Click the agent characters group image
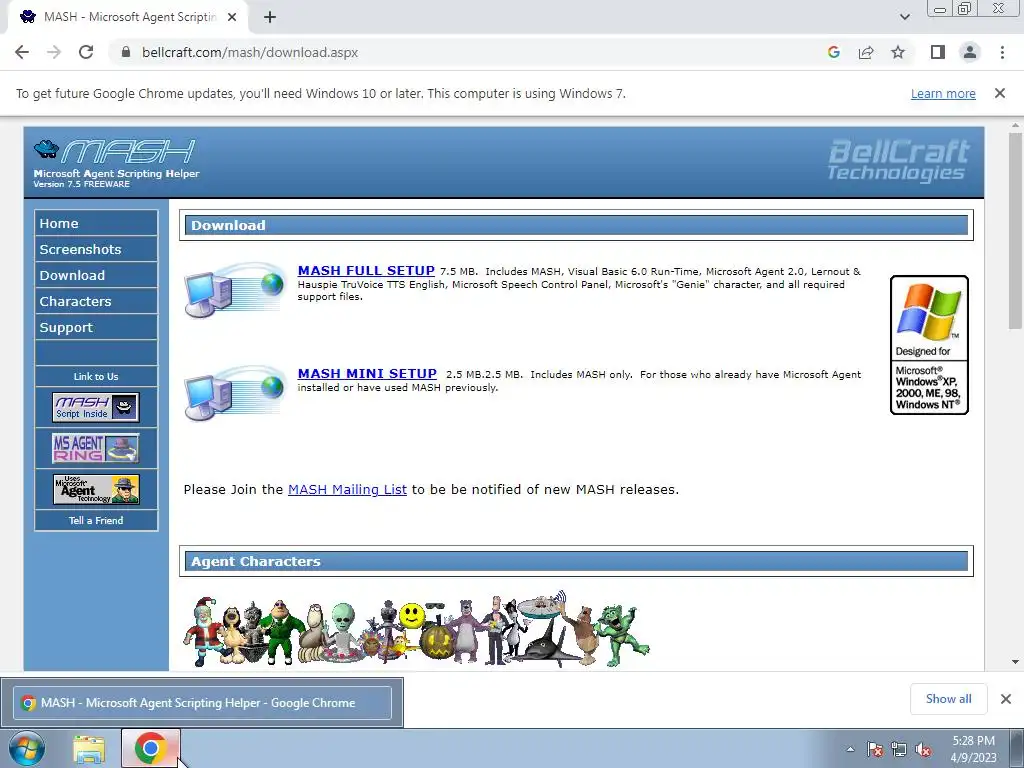 pos(417,630)
